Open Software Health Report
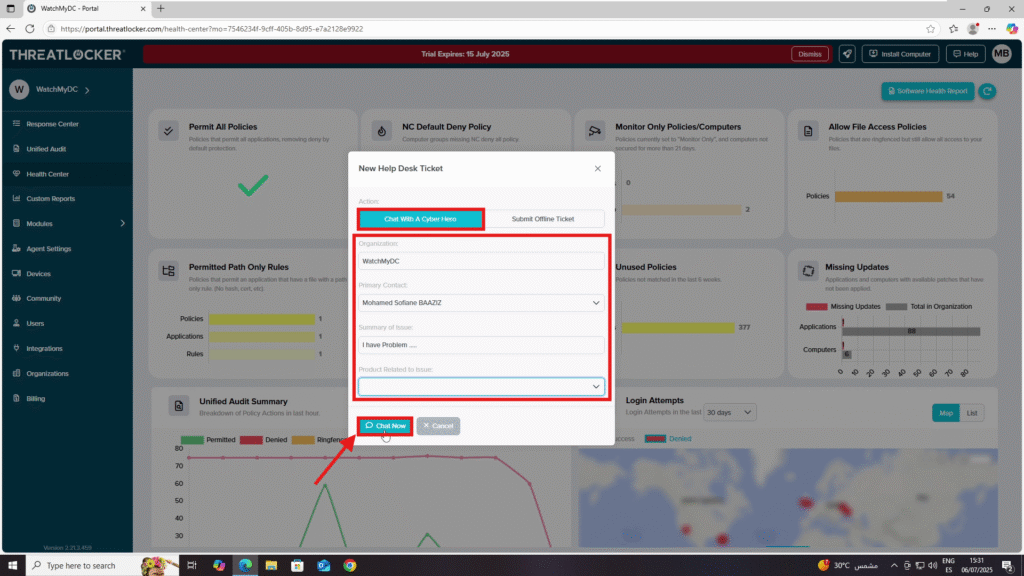1024x576 pixels. pyautogui.click(x=927, y=91)
